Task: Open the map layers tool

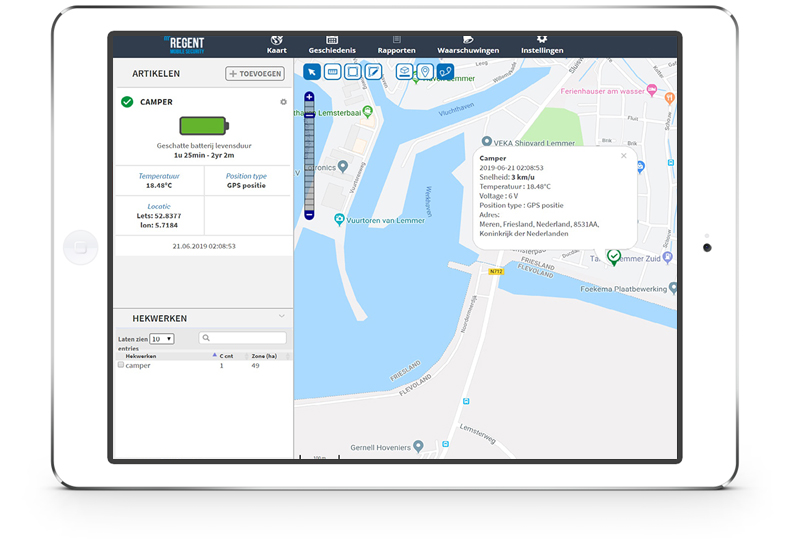Action: point(404,71)
